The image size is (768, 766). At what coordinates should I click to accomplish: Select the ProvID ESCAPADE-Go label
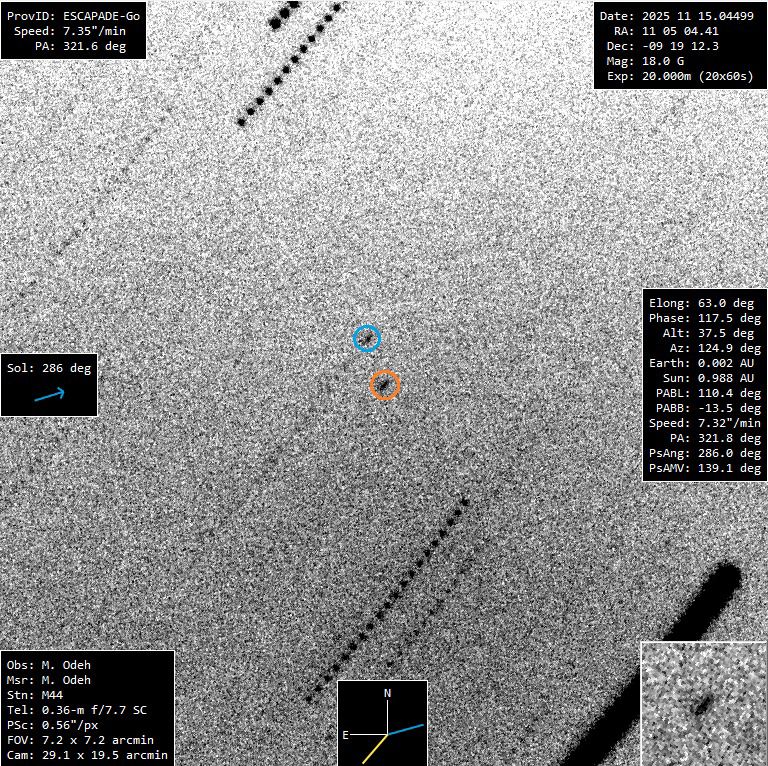73,16
